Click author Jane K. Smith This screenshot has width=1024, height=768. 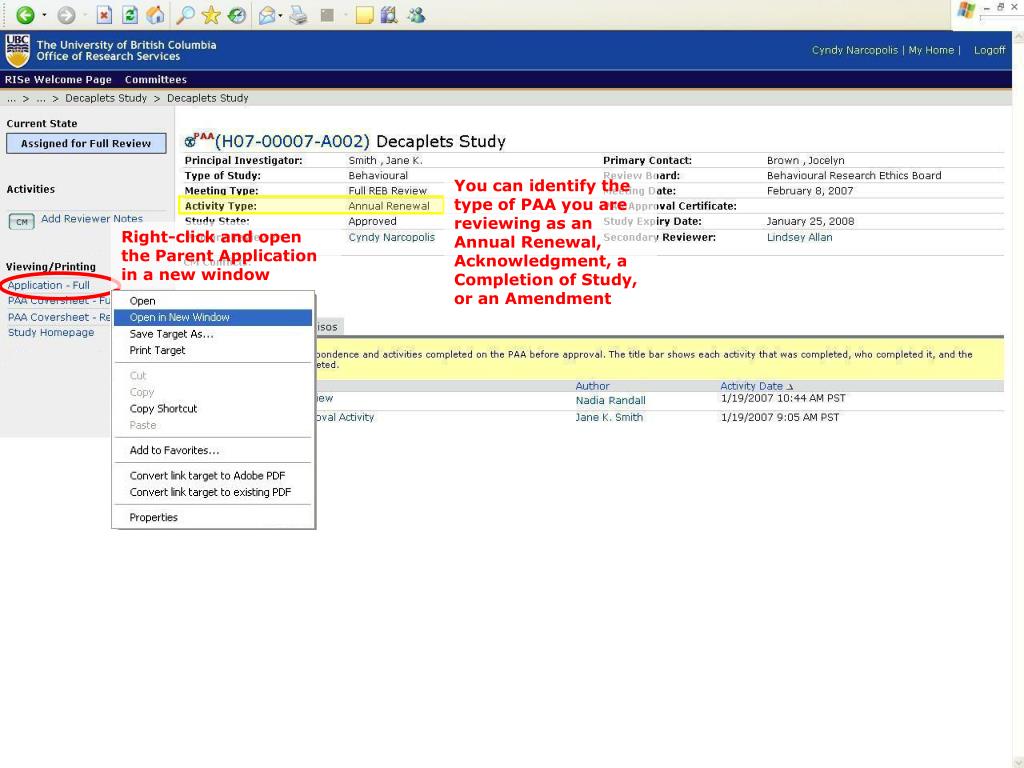coord(609,417)
